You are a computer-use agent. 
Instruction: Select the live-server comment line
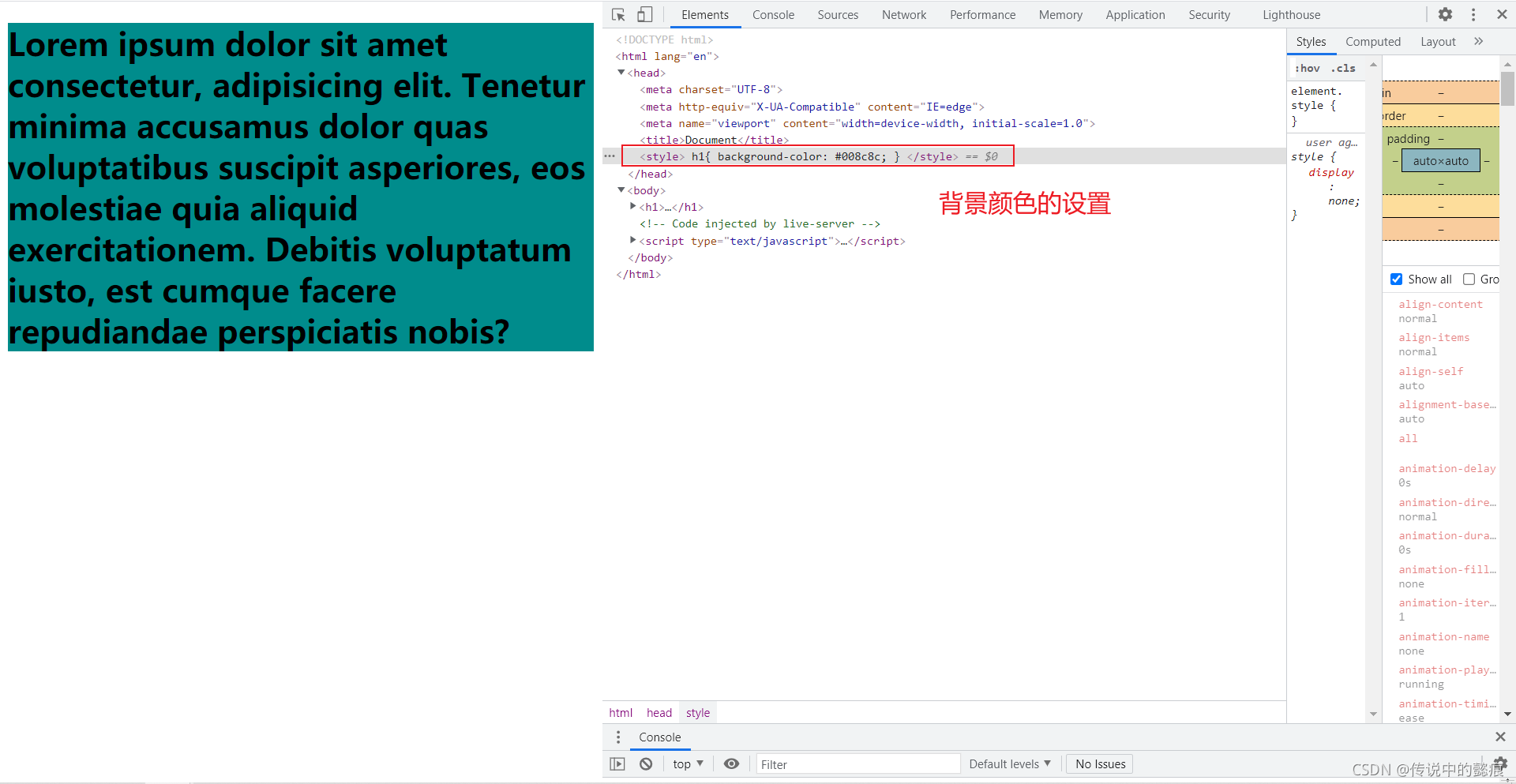760,224
